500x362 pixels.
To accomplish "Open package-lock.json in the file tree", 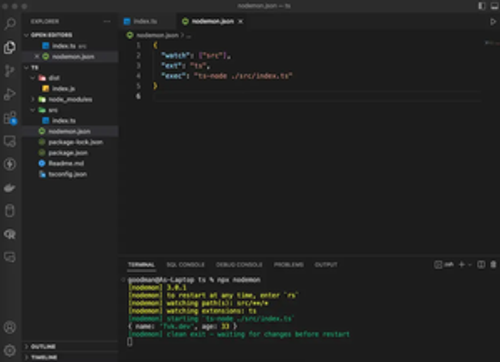I will pos(70,142).
